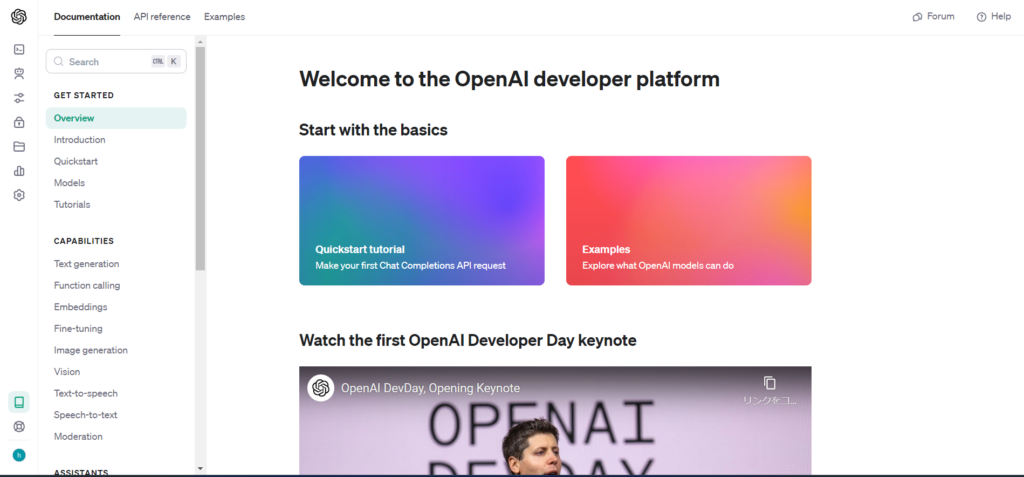The height and width of the screenshot is (477, 1024).
Task: Open the Vision page
Action: [x=67, y=372]
